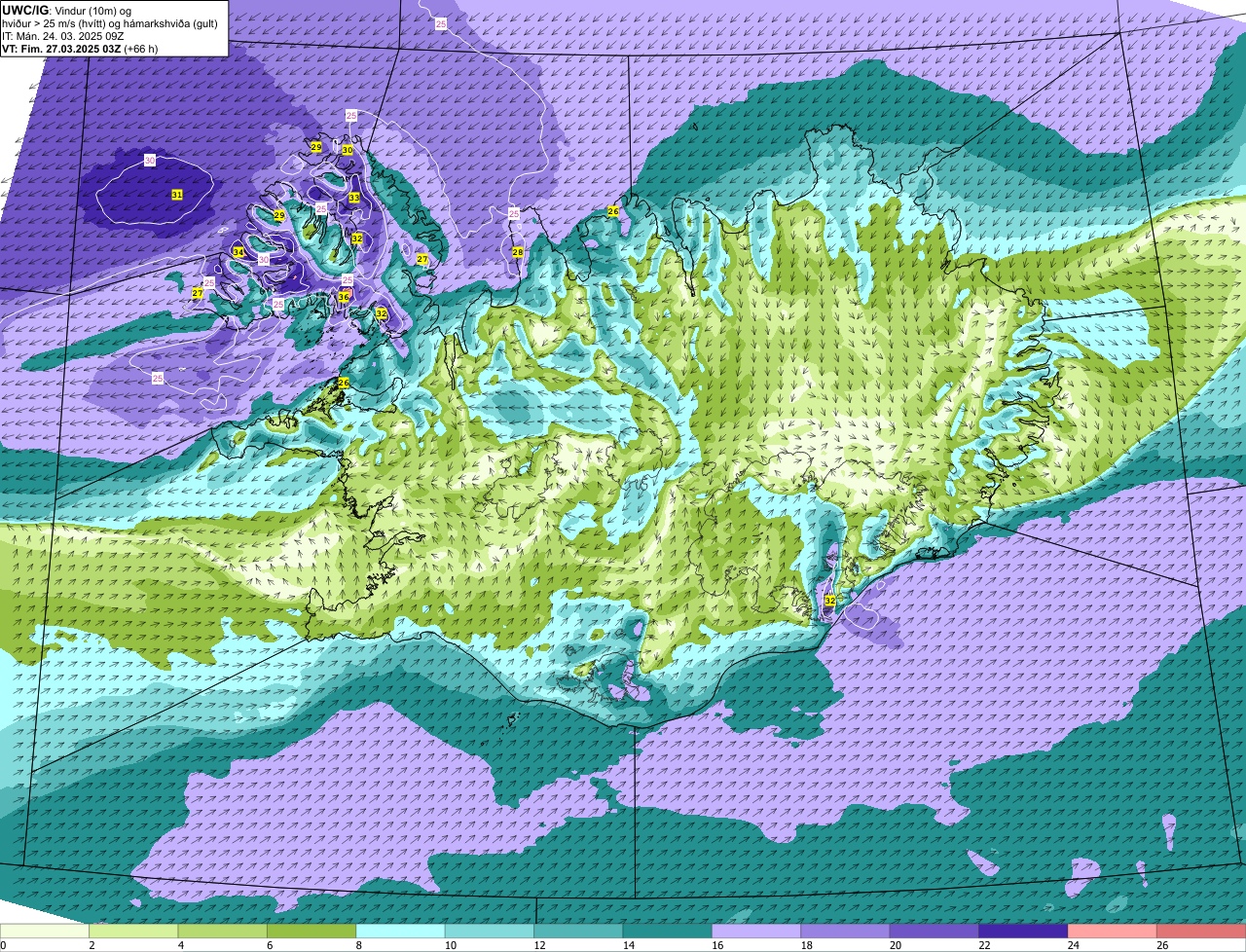Click the yellow 34 gust label
This screenshot has height=952, width=1246.
tap(238, 252)
